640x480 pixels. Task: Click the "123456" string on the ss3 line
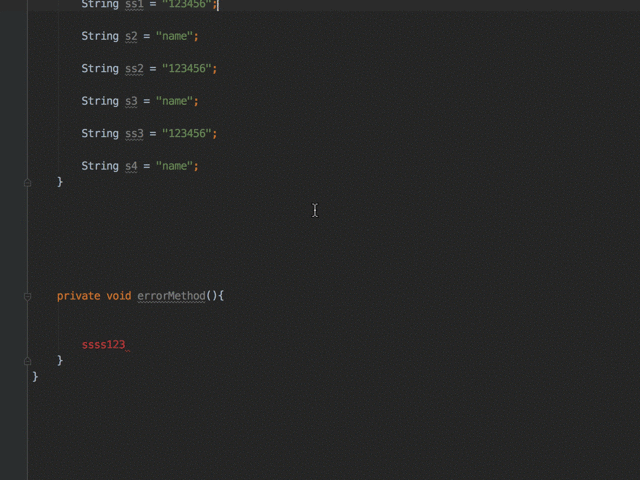tap(187, 133)
